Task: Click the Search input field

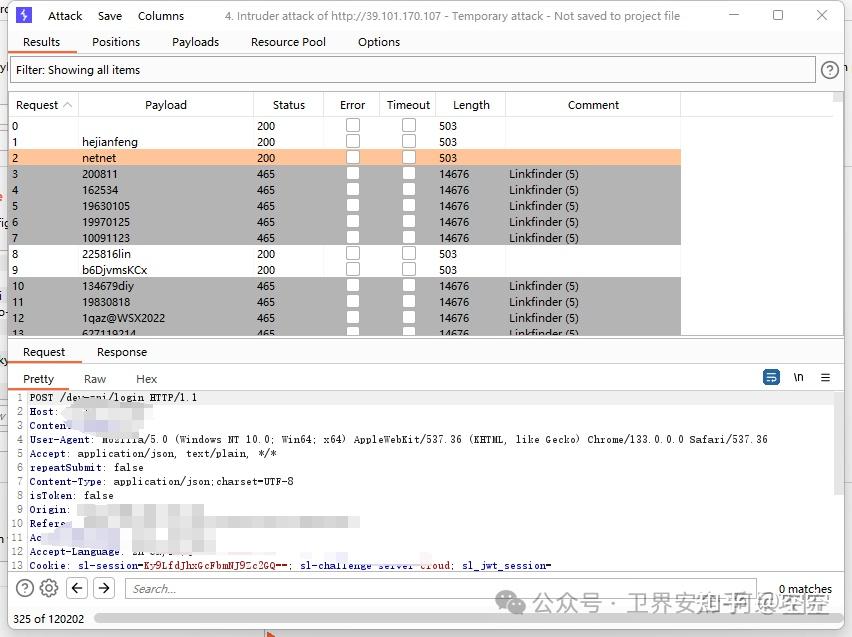Action: click(x=440, y=589)
